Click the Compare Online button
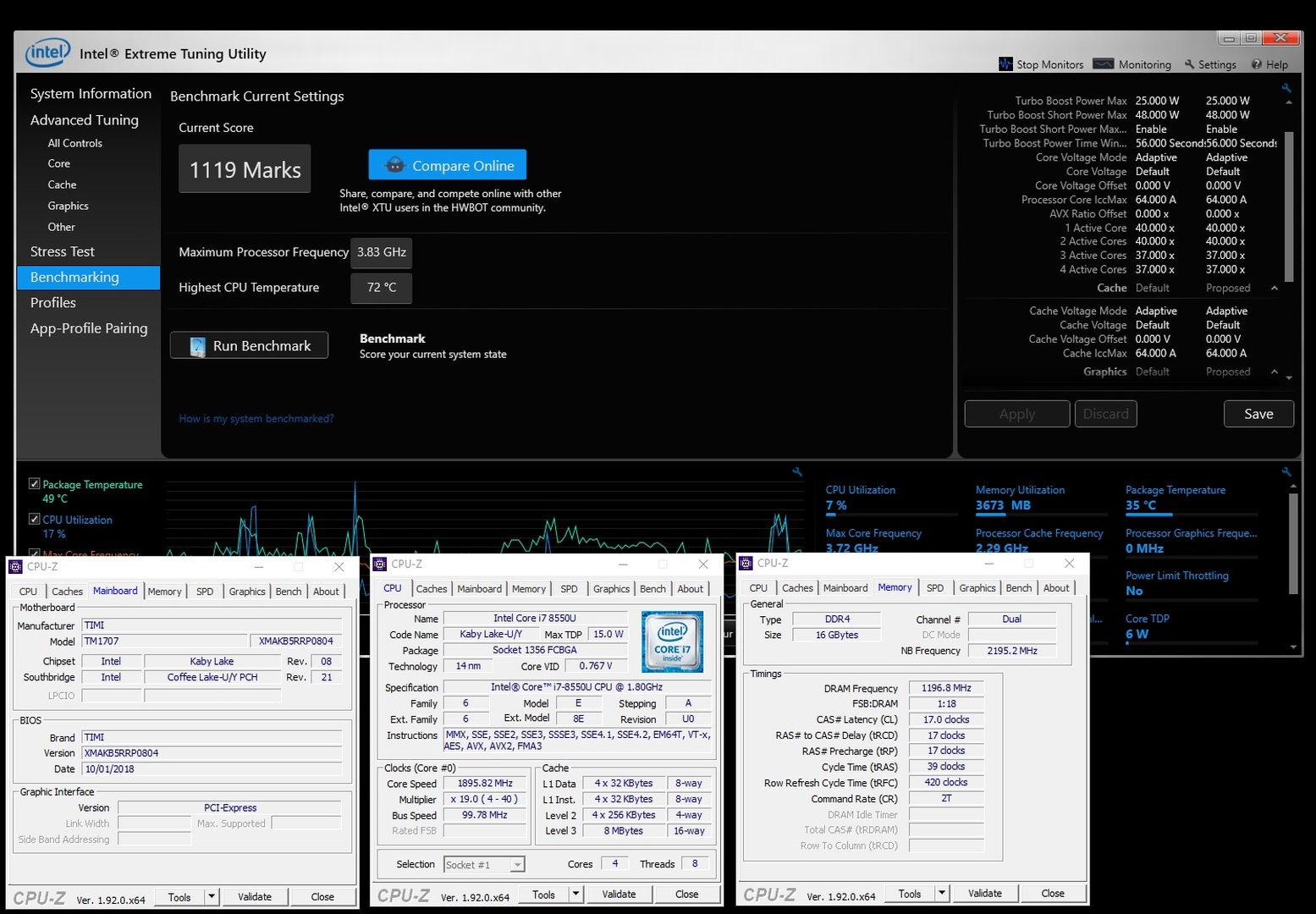The width and height of the screenshot is (1316, 914). click(448, 165)
